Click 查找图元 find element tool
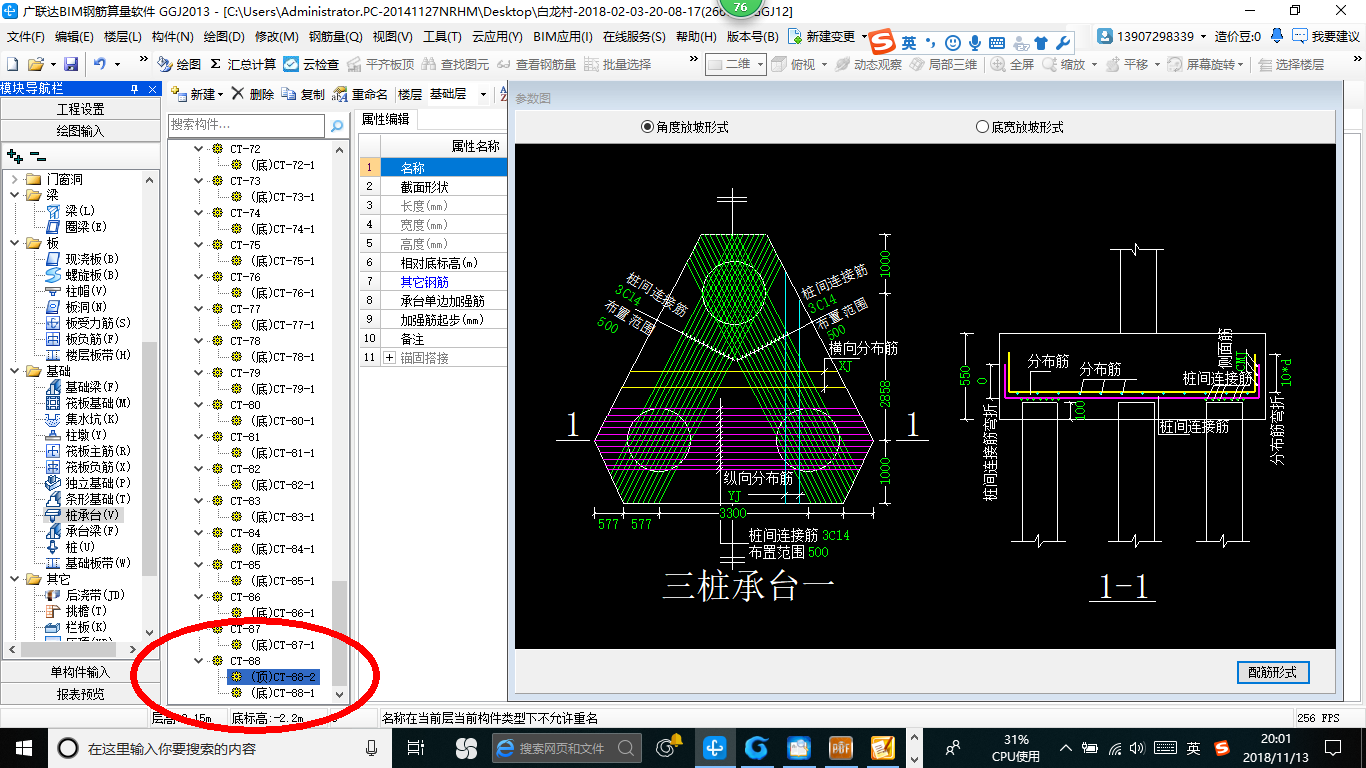1366x768 pixels. click(x=455, y=64)
